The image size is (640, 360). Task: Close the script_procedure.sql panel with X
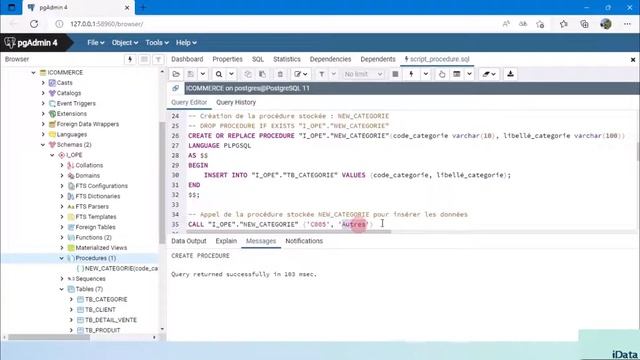coord(633,60)
